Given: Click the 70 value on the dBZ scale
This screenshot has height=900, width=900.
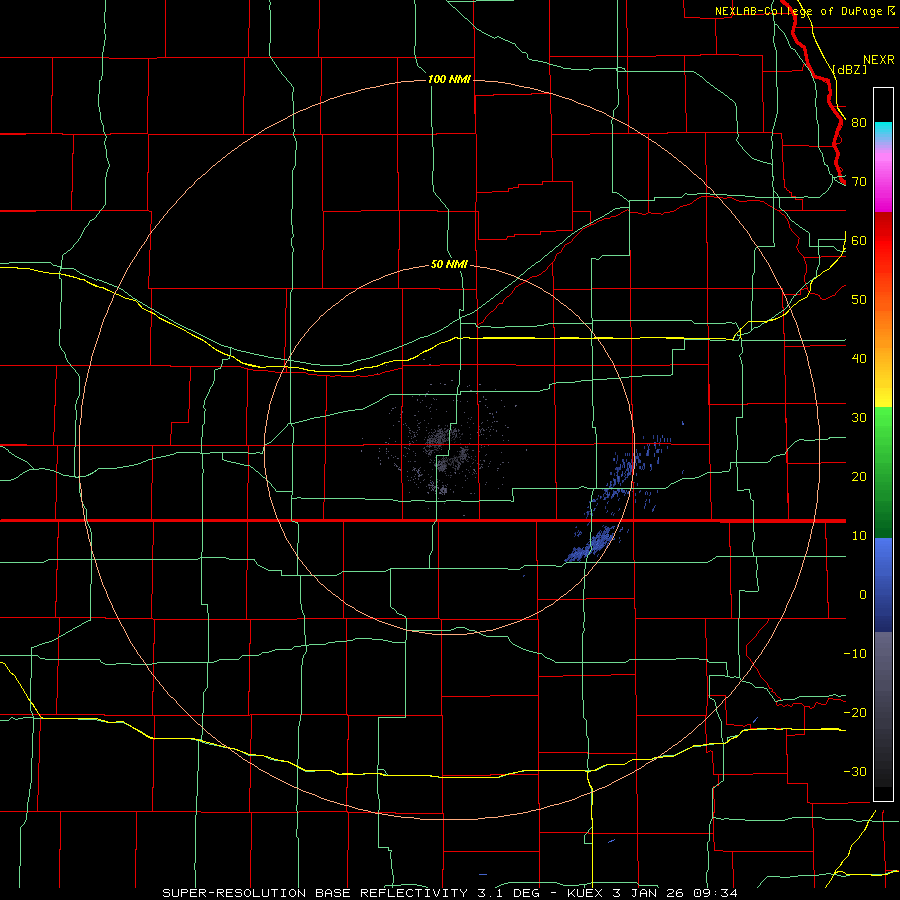Looking at the screenshot, I should (859, 182).
